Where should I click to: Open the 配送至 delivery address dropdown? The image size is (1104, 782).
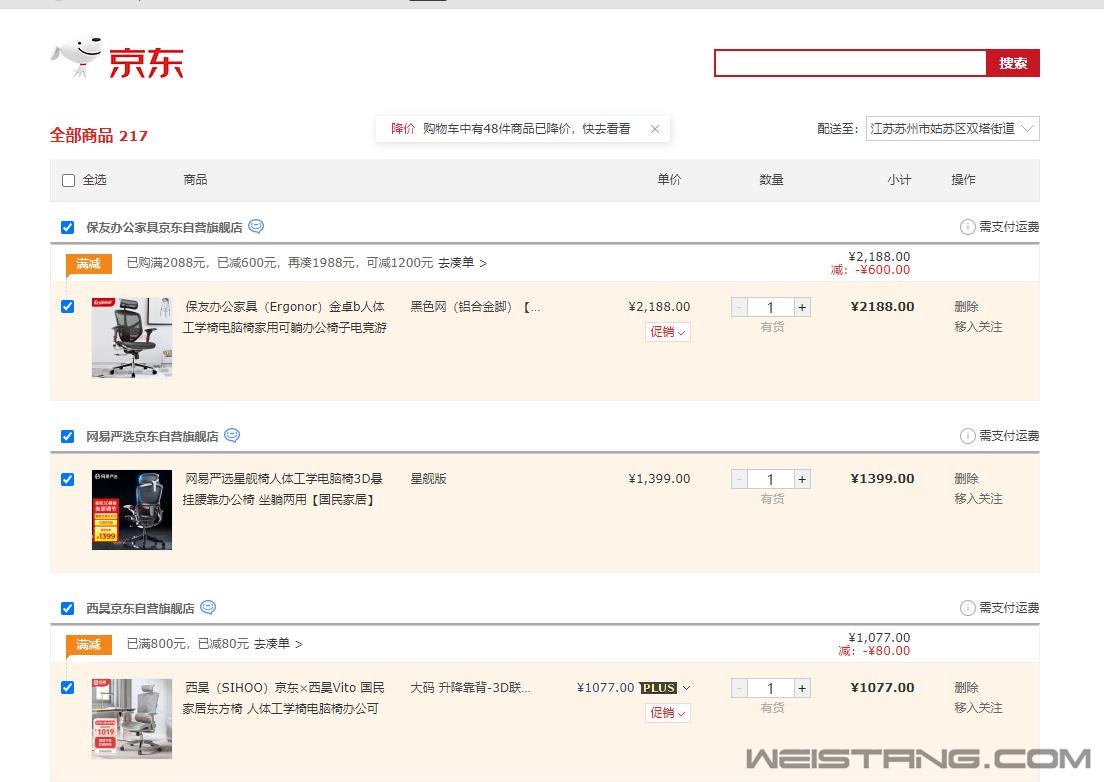click(x=952, y=129)
